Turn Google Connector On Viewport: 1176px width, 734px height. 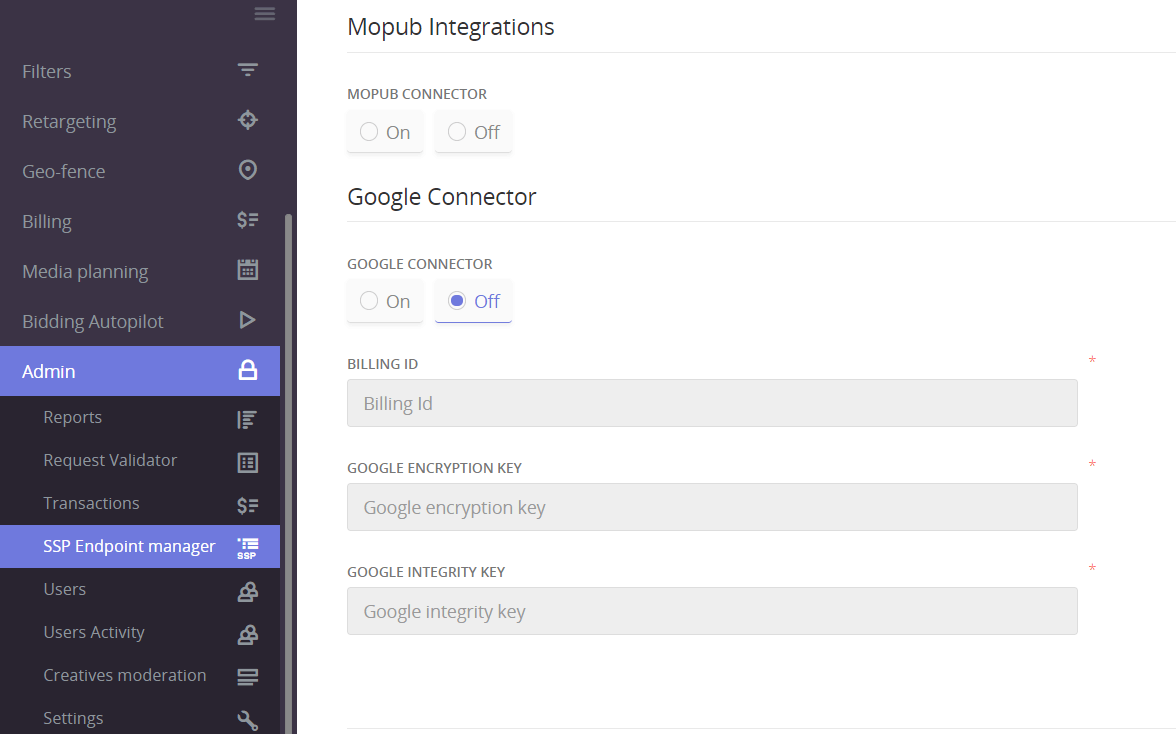pos(385,301)
